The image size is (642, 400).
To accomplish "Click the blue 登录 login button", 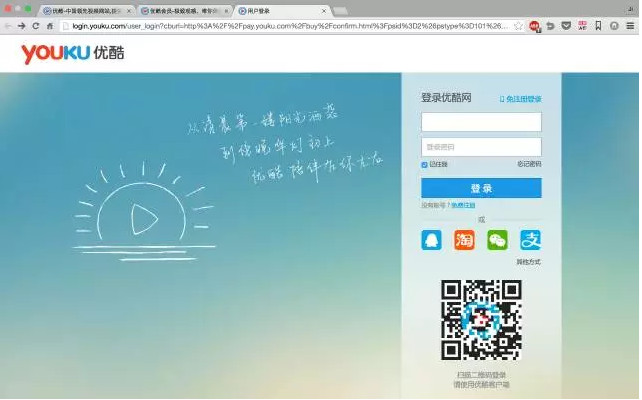I will (481, 188).
